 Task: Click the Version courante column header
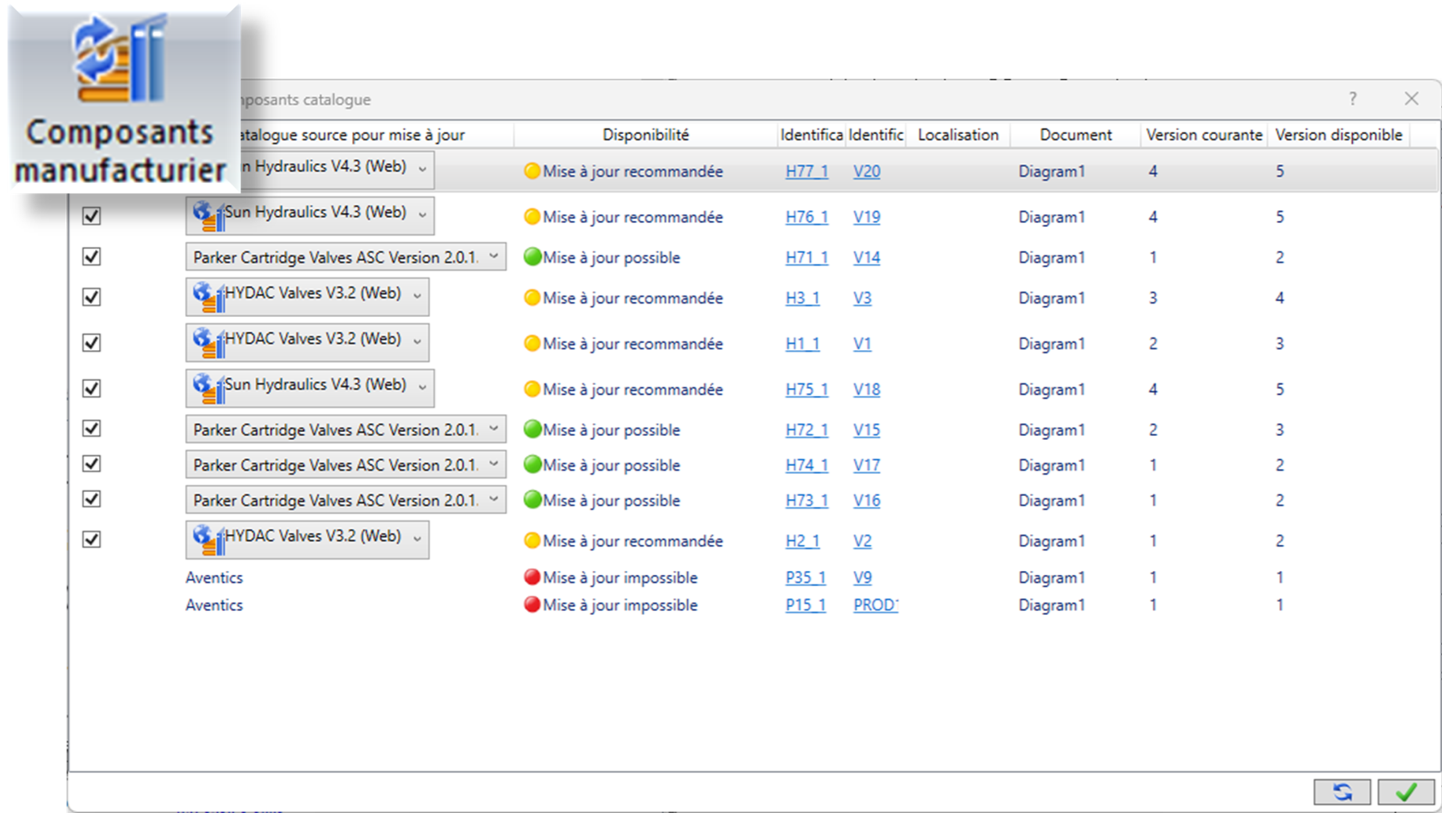[x=1203, y=135]
